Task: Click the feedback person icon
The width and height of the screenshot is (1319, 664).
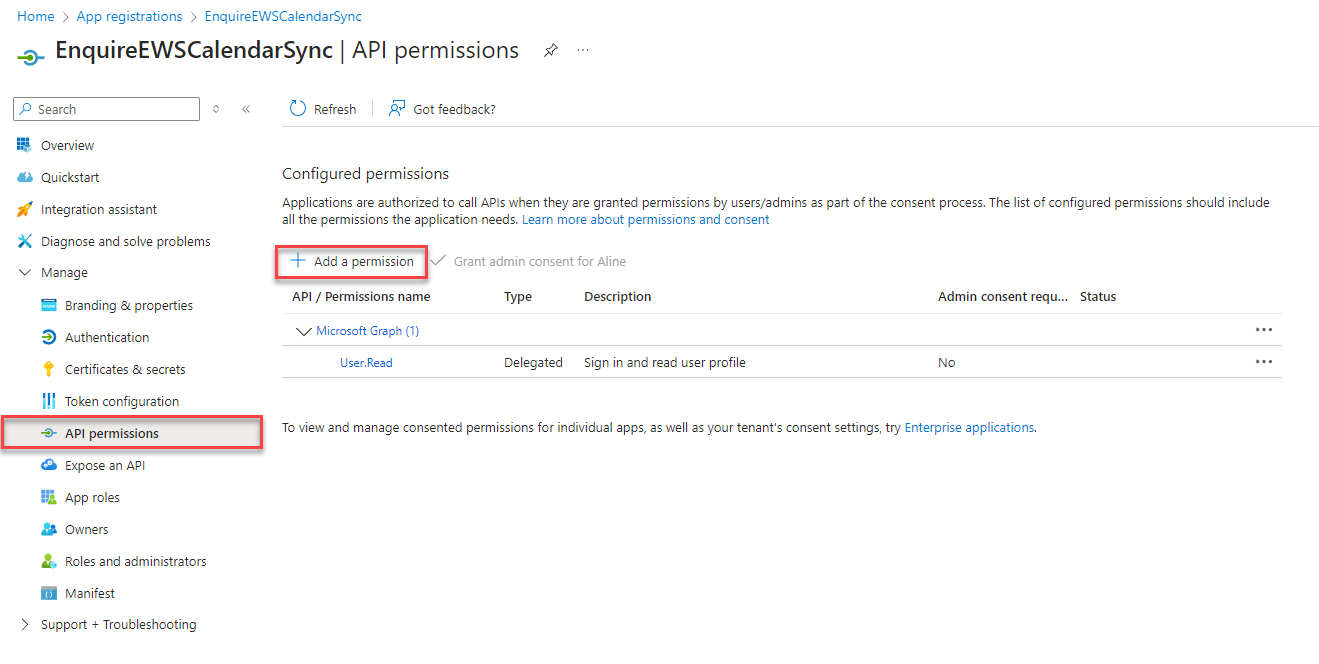Action: click(398, 109)
